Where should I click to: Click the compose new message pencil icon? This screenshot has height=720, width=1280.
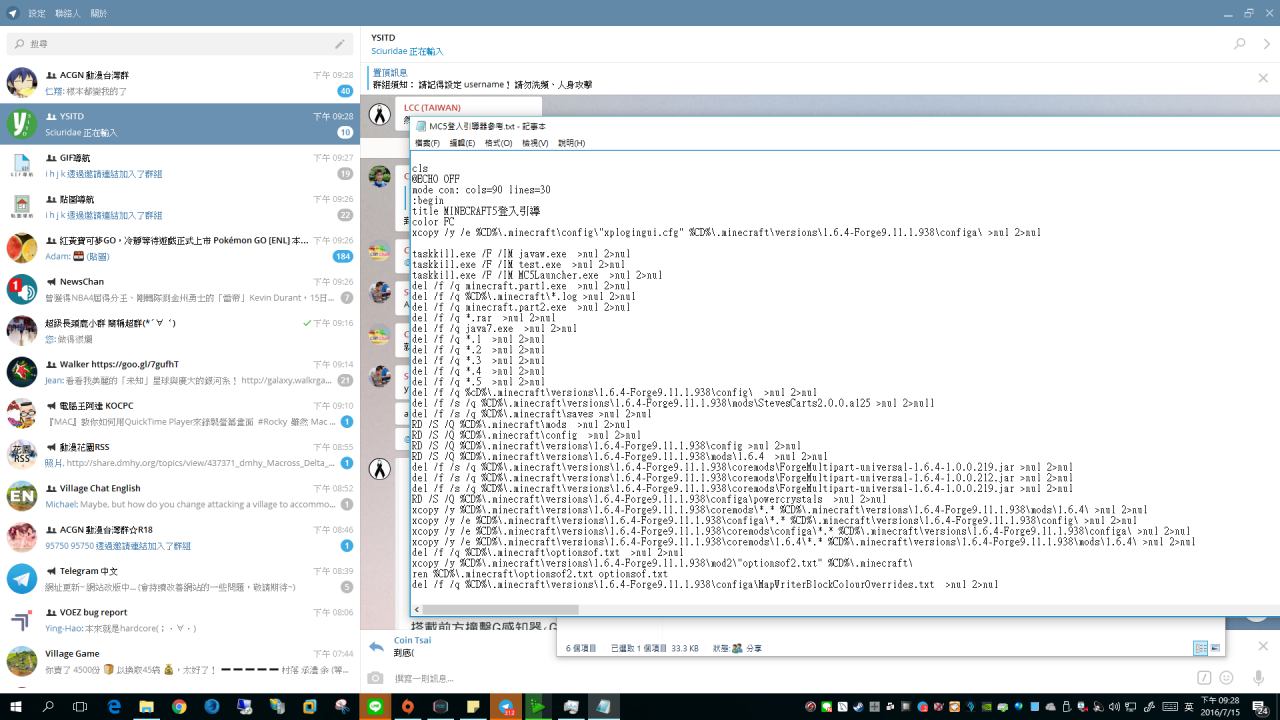pyautogui.click(x=340, y=44)
